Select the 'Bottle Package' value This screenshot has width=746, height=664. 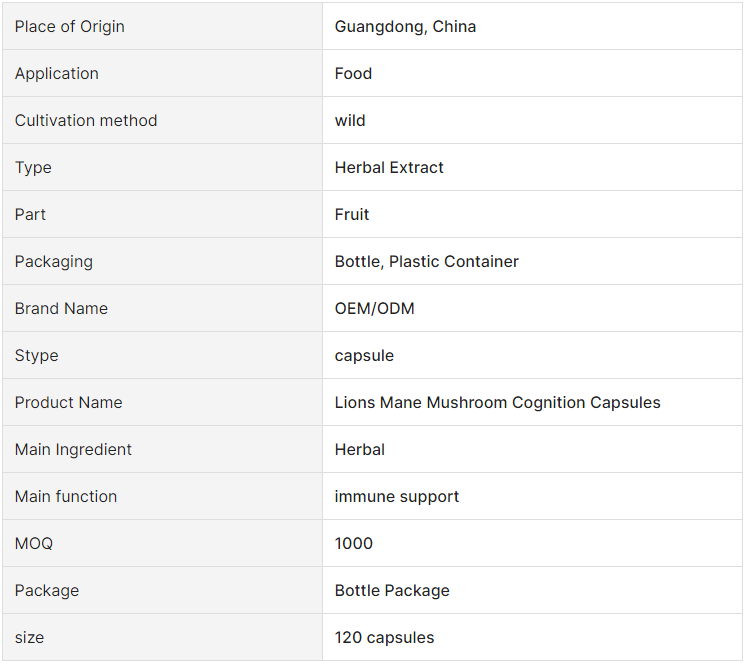pos(392,591)
